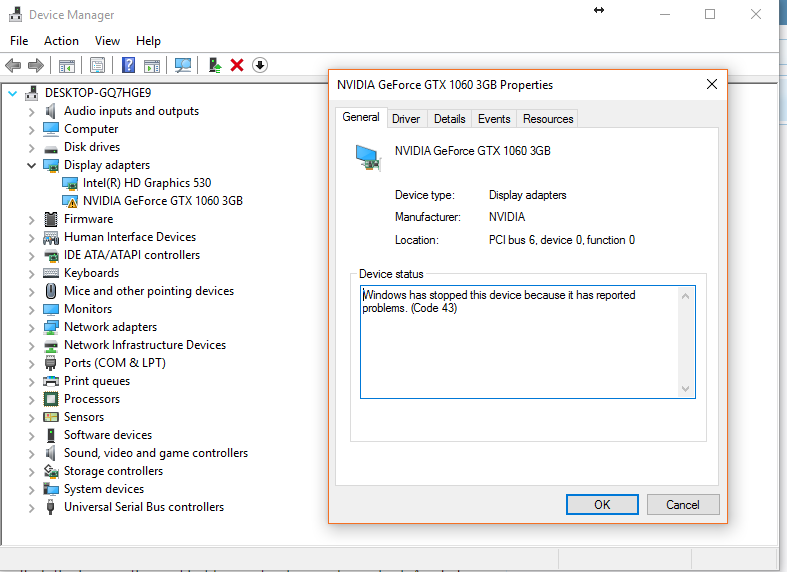
Task: Click the Intel HD Graphics 530 icon
Action: click(x=70, y=183)
